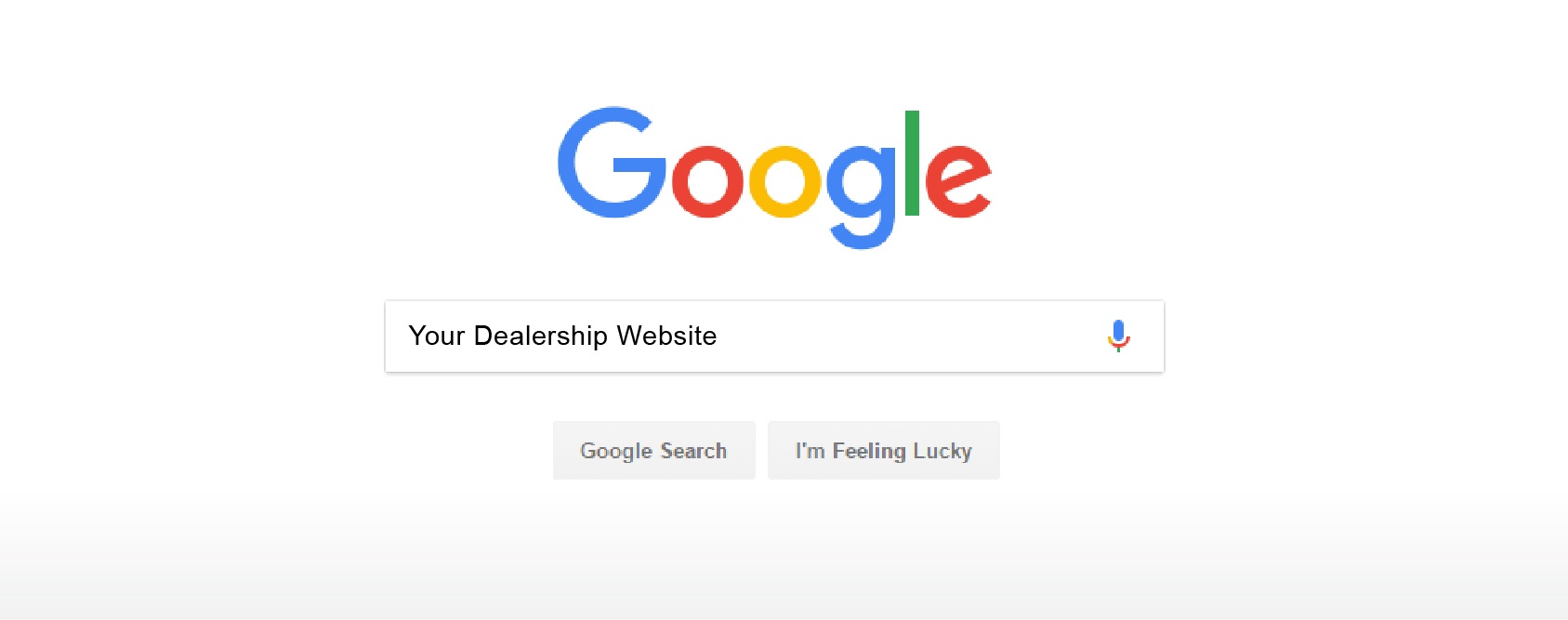1568x620 pixels.
Task: Run the query with Google Search button
Action: [654, 451]
